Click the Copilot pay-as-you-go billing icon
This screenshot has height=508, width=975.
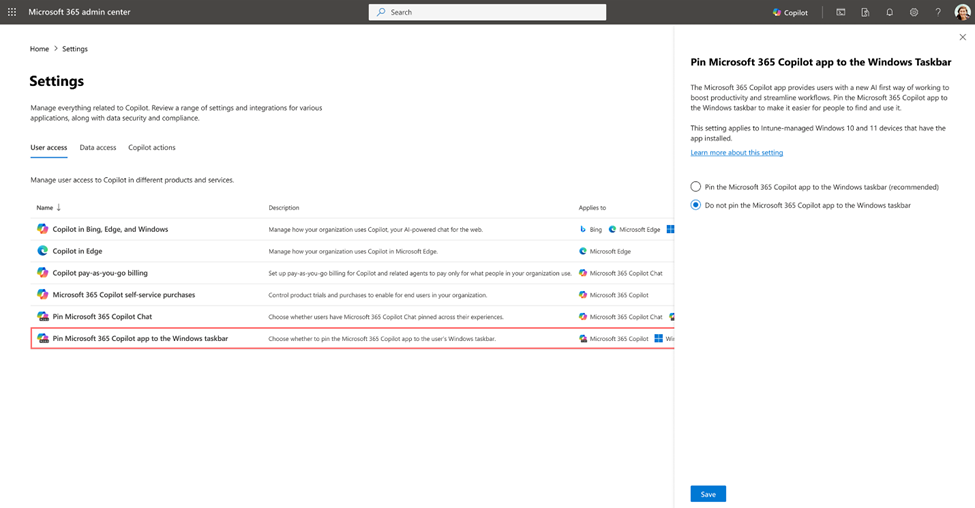click(42, 272)
